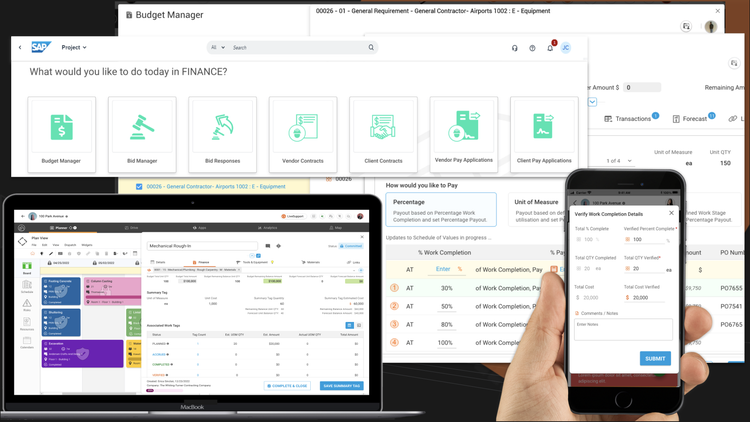This screenshot has width=750, height=422.
Task: Click the SAVE SUMMARY TAG button
Action: click(342, 386)
